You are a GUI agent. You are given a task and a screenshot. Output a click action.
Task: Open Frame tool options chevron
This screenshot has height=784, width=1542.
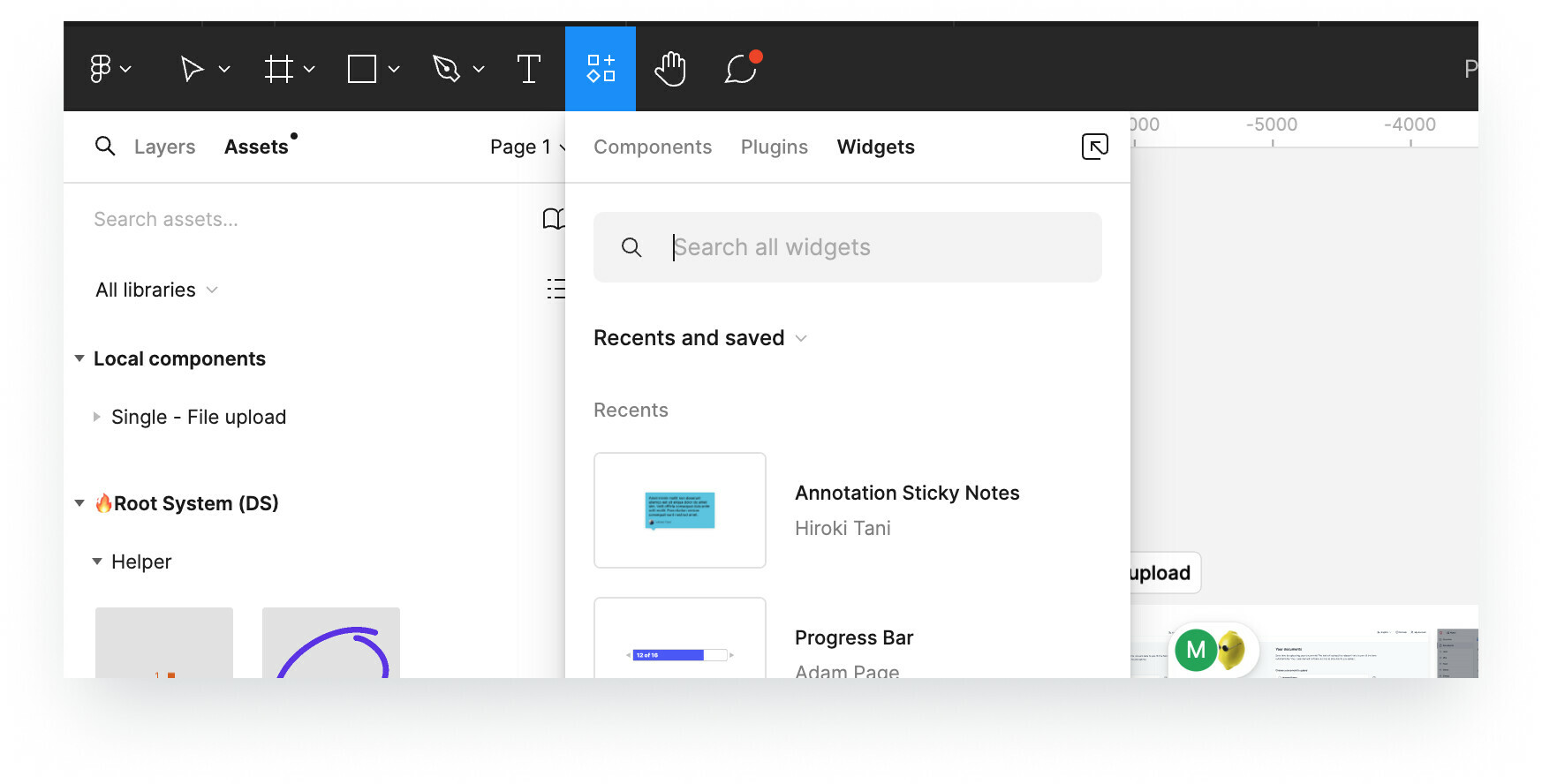click(309, 69)
